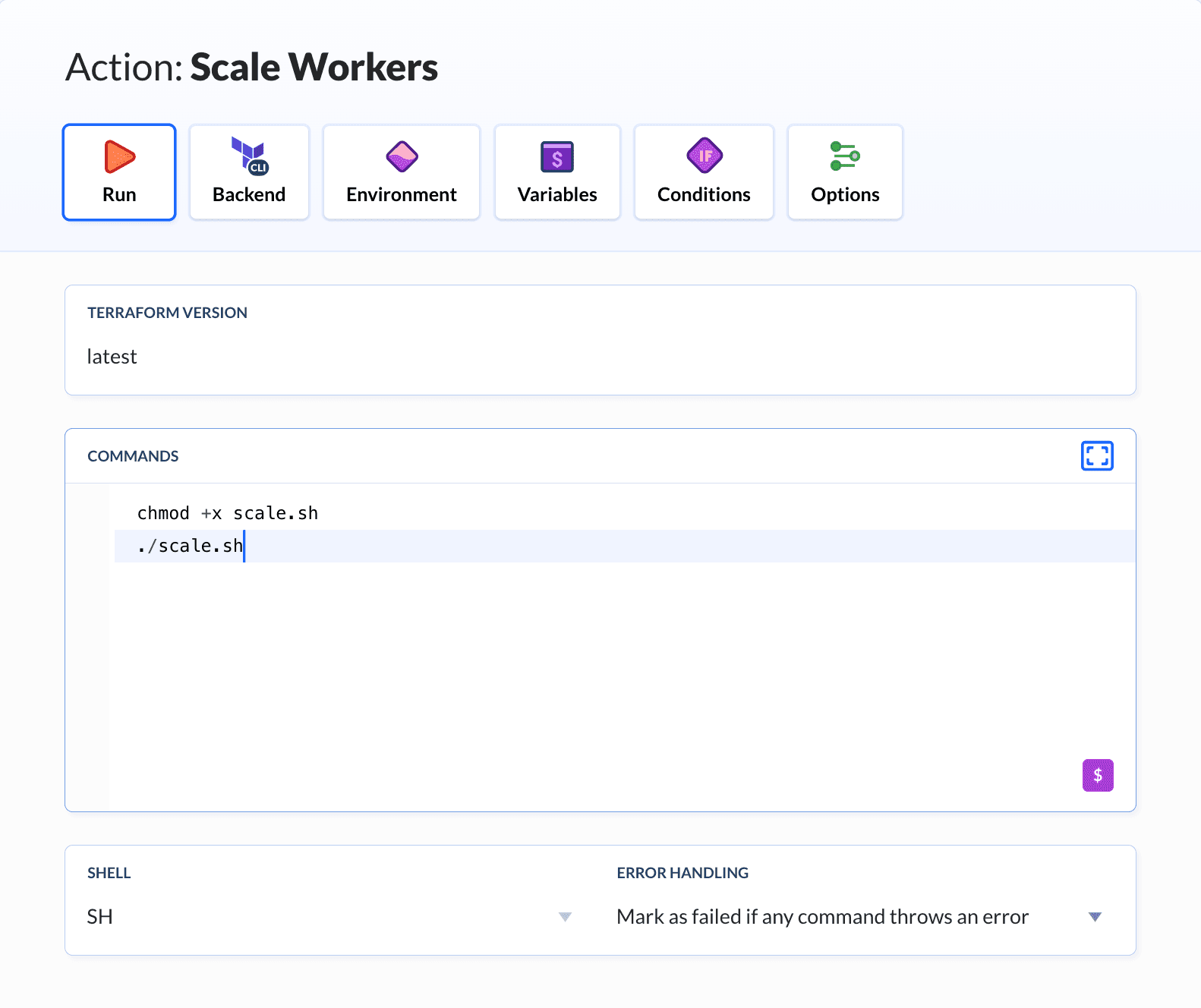
Task: Click the Terraform CLI icon on Backend
Action: 249,156
